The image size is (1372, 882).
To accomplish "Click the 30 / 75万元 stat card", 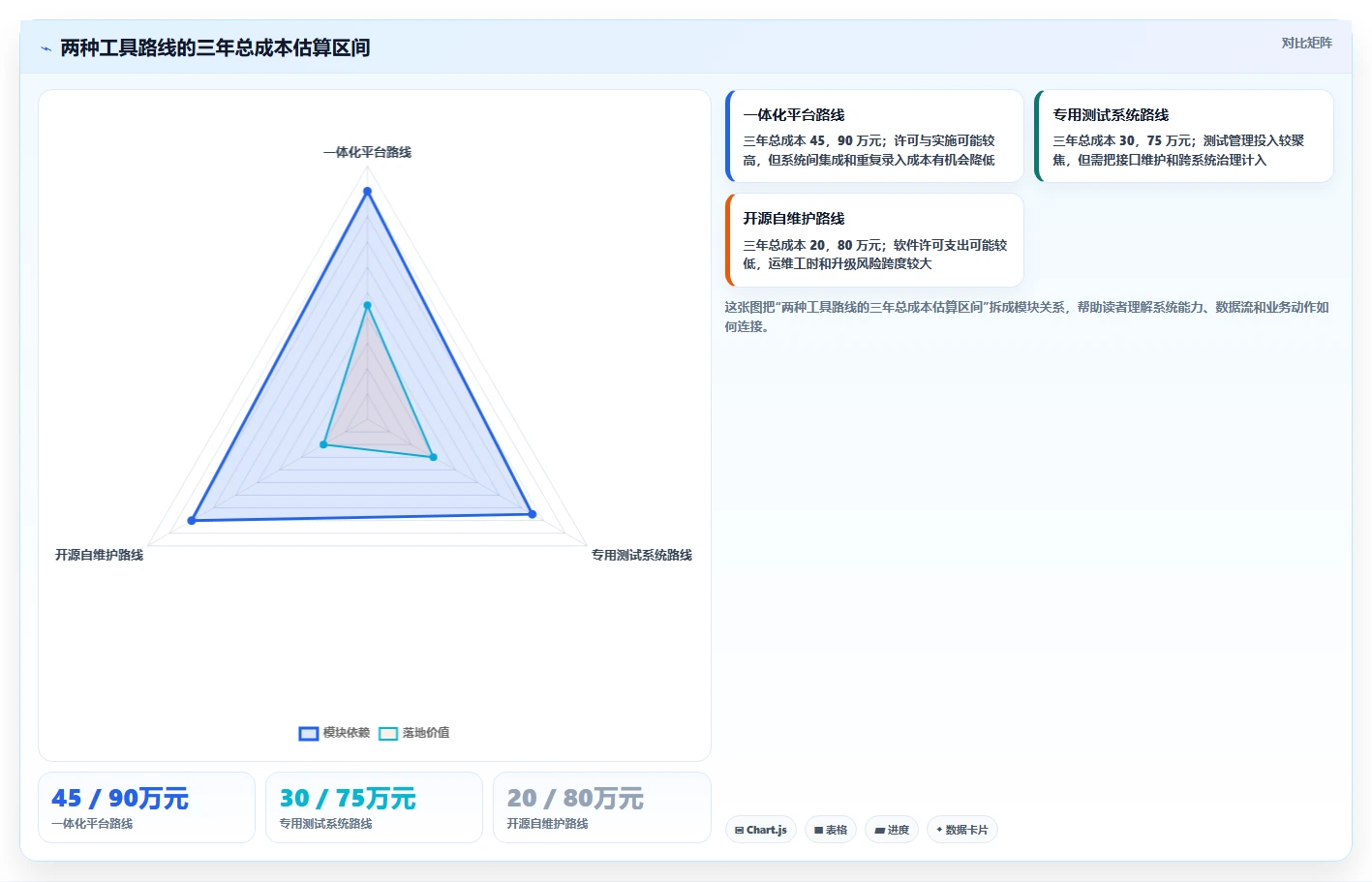I will tap(374, 807).
